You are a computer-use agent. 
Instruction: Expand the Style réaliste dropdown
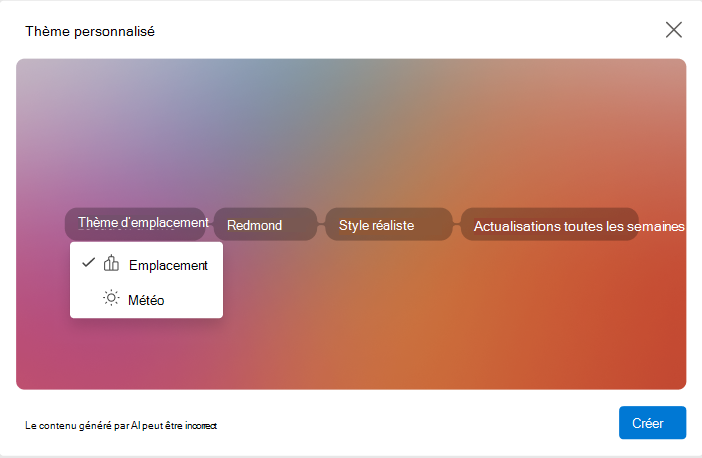(389, 224)
